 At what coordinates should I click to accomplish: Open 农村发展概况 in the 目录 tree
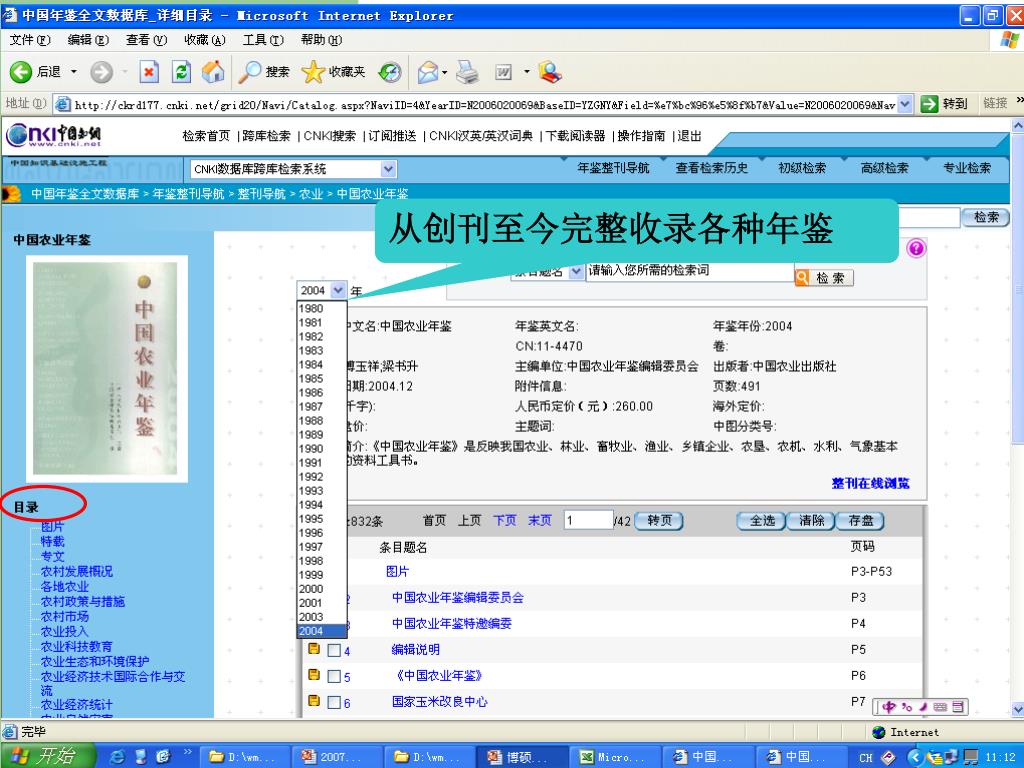[76, 571]
